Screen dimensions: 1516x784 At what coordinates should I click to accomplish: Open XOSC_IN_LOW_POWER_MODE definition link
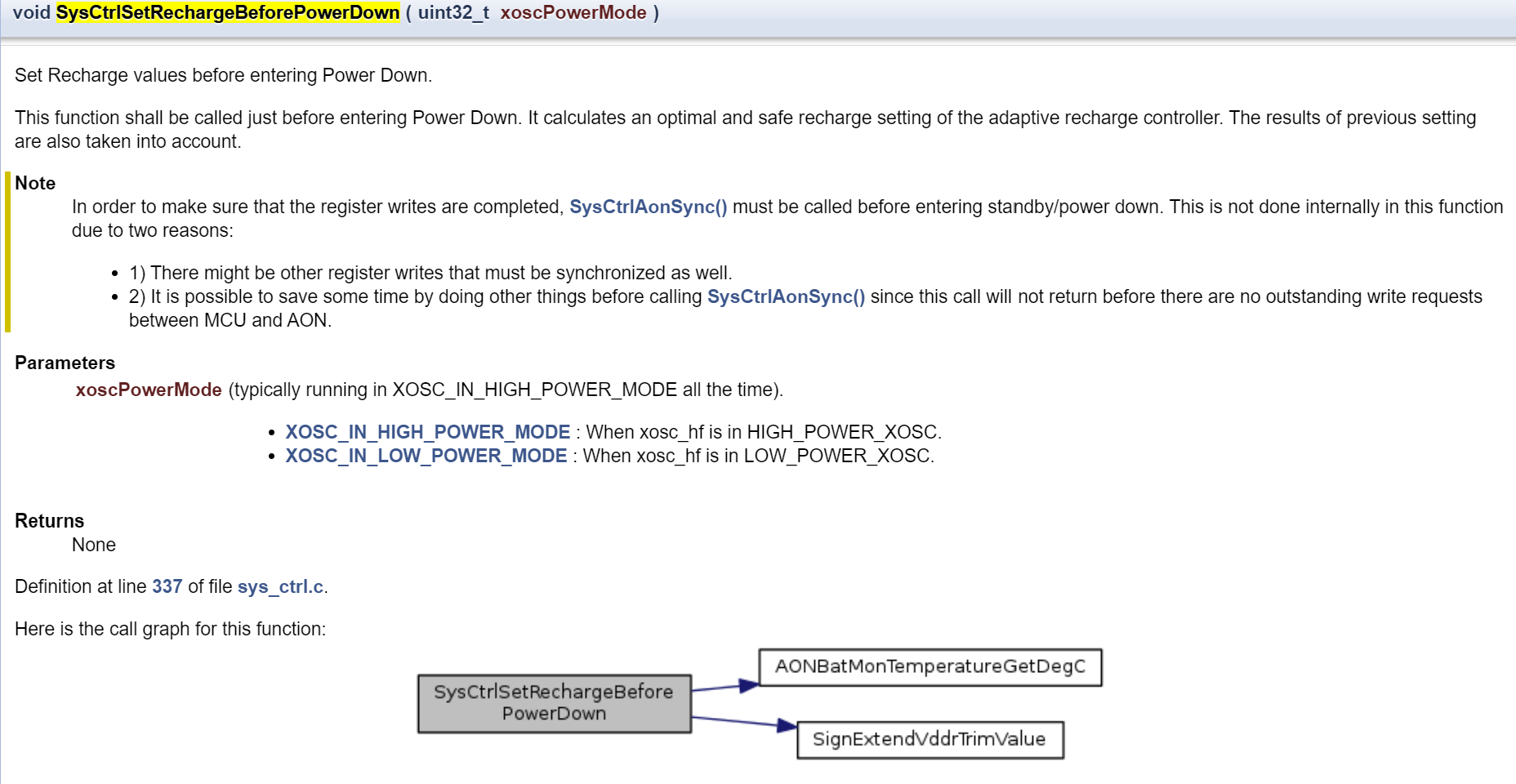pos(426,456)
